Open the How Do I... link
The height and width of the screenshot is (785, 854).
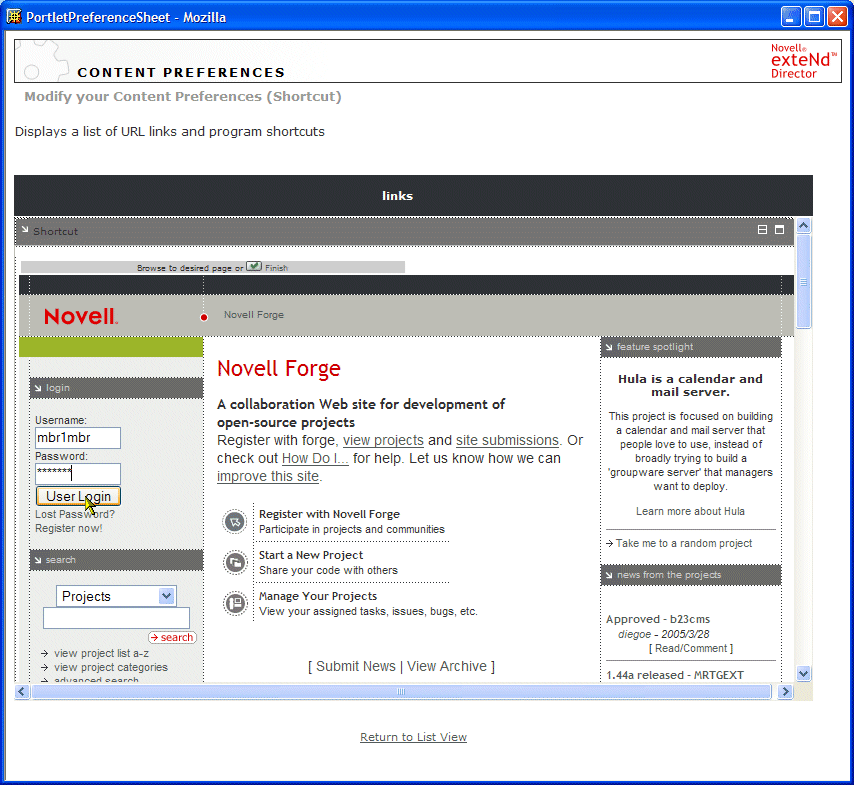tap(315, 458)
